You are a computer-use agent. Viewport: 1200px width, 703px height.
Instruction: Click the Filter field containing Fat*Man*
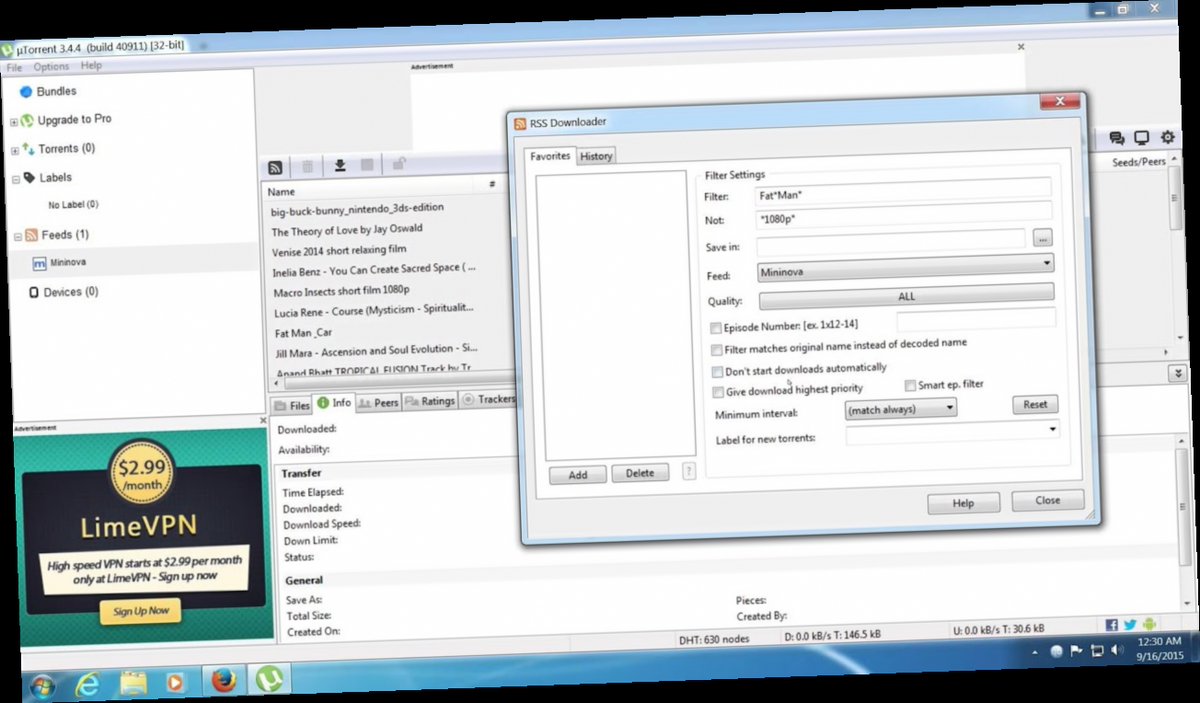(903, 189)
